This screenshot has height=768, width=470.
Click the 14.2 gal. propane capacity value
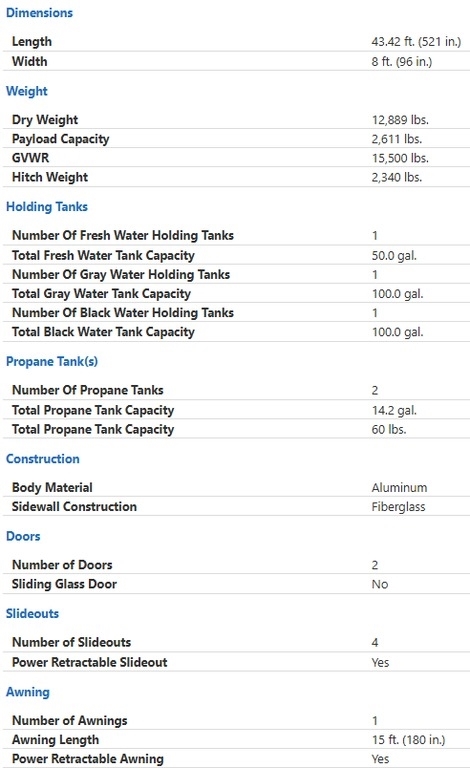(x=394, y=410)
